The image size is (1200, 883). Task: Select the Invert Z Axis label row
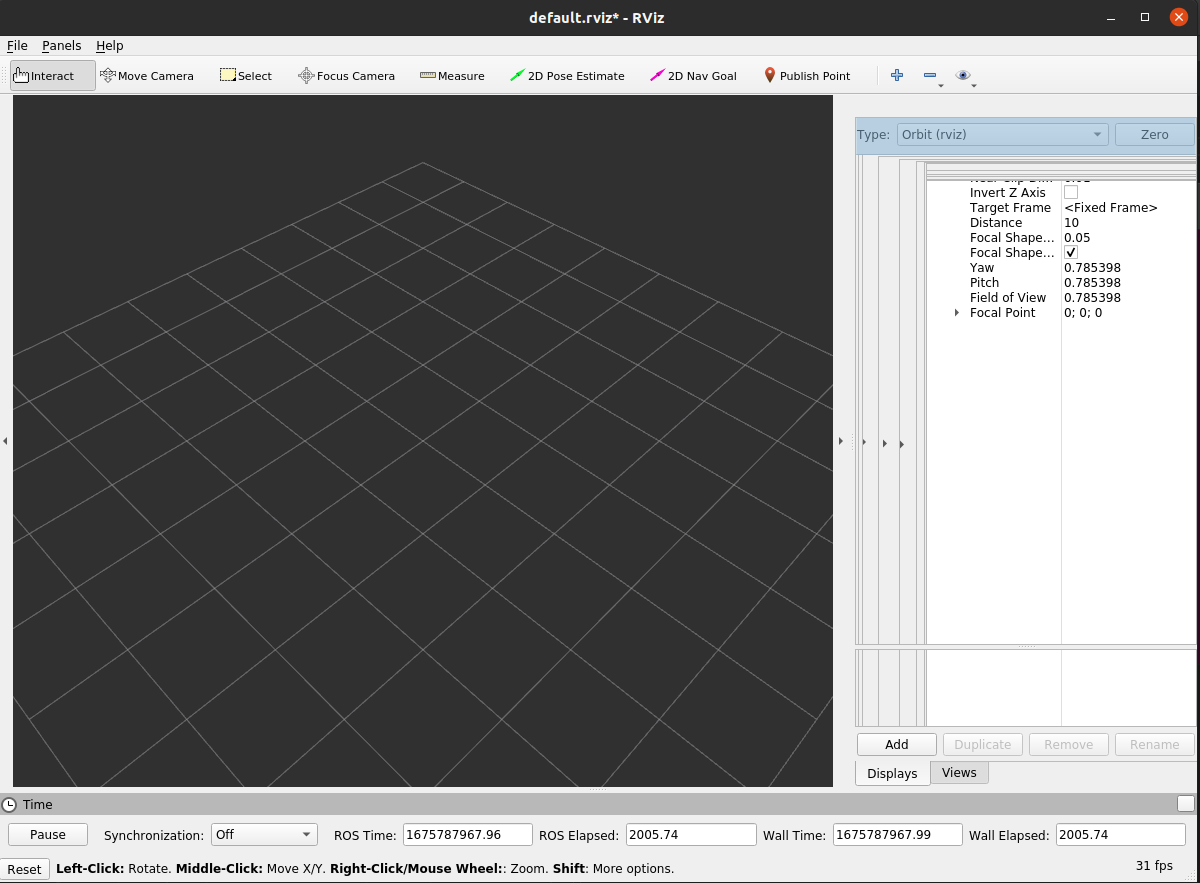coord(1008,193)
